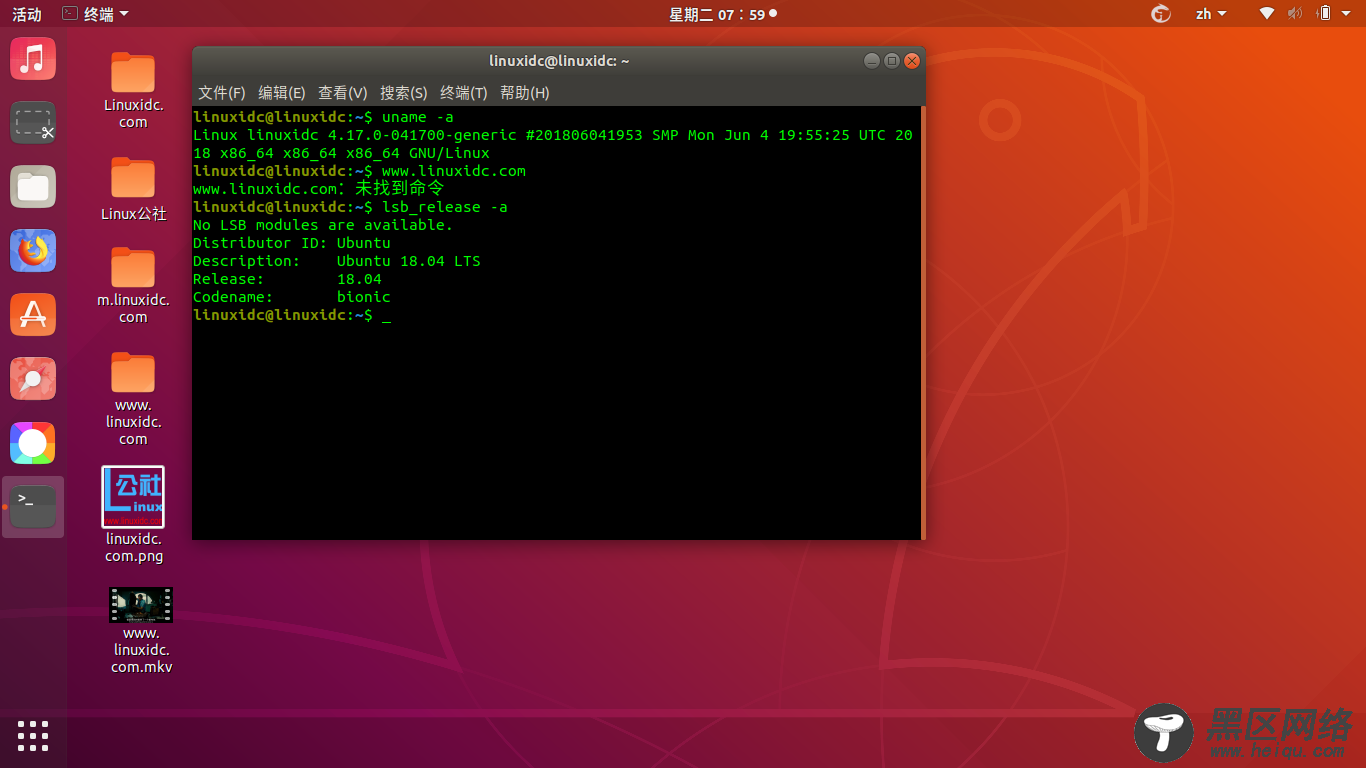Open Ubuntu Software center in dock
The image size is (1366, 768).
(33, 315)
